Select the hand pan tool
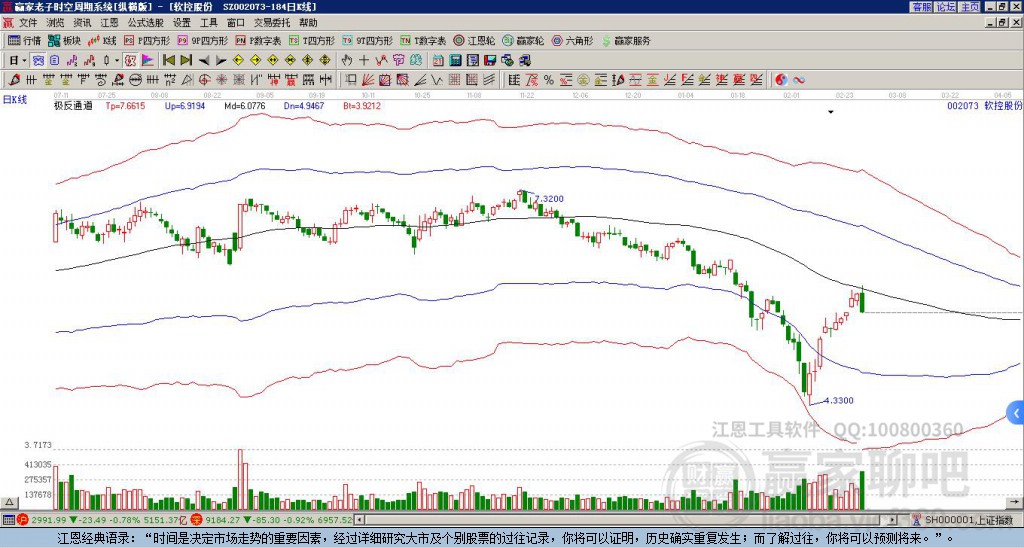 [346, 61]
